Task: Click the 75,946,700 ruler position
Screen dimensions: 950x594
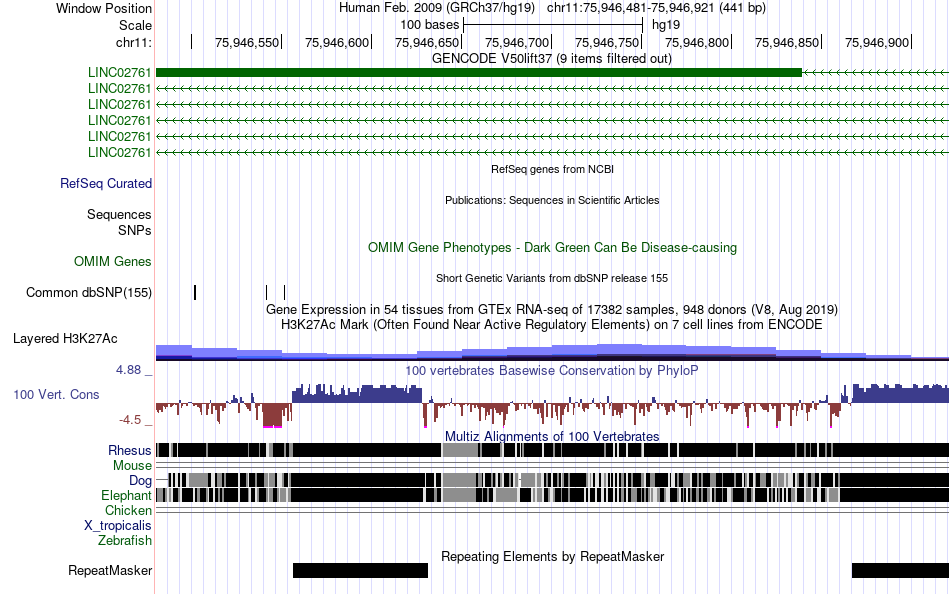Action: coord(517,42)
